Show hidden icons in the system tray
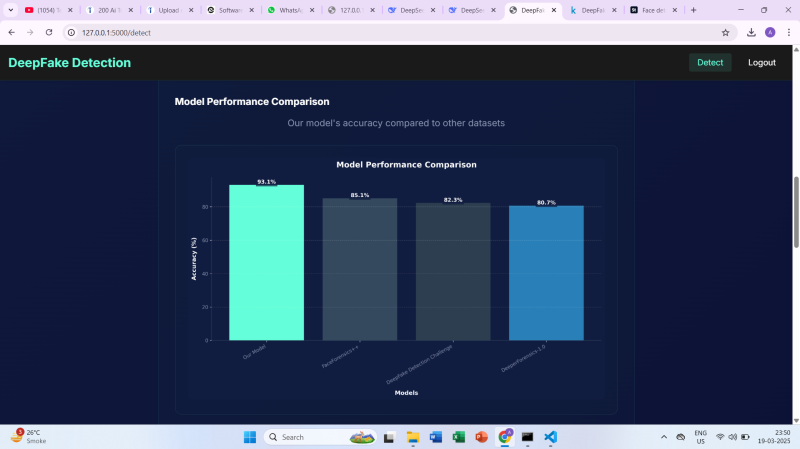This screenshot has width=800, height=449. point(664,437)
